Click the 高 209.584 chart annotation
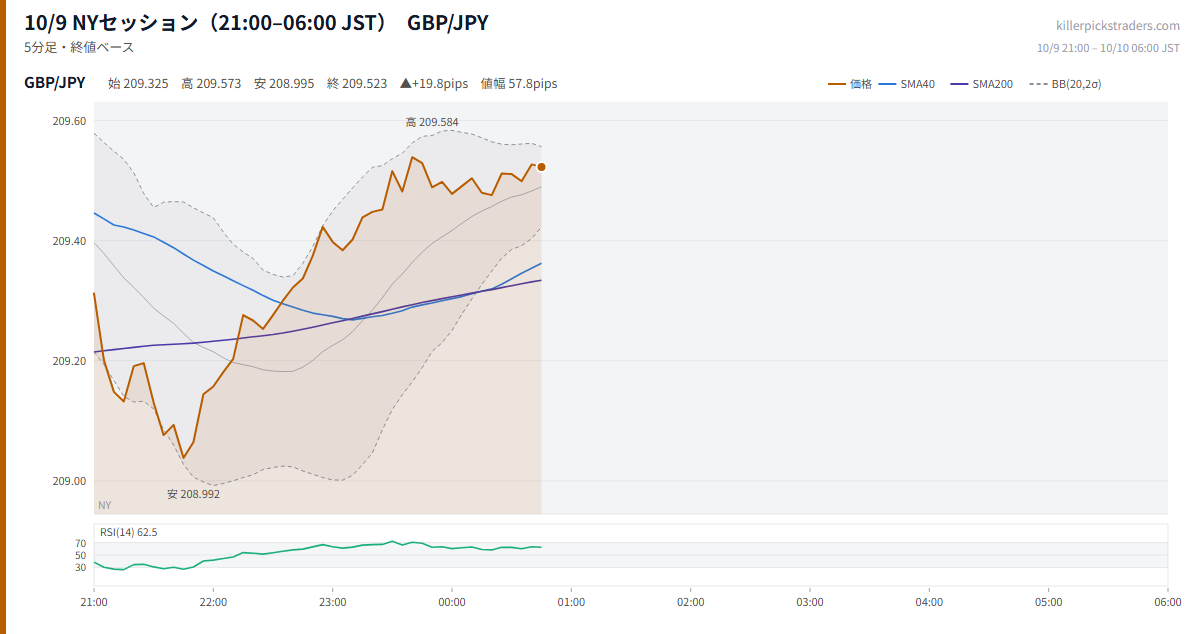The width and height of the screenshot is (1200, 634). [432, 122]
